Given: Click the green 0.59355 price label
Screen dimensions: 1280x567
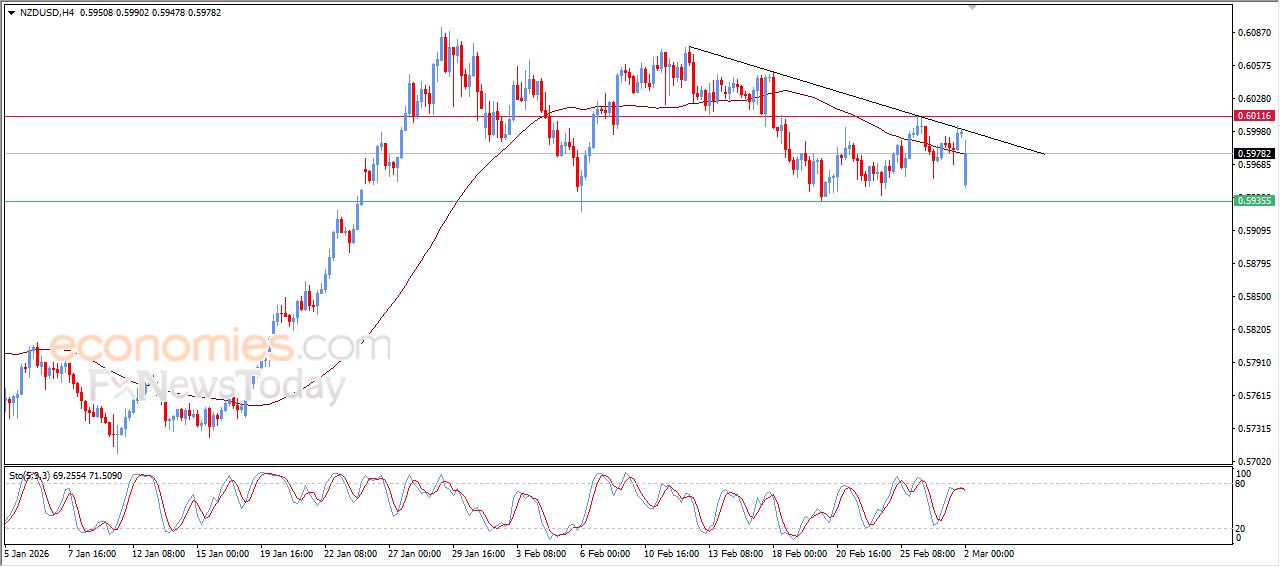Looking at the screenshot, I should pos(1254,201).
